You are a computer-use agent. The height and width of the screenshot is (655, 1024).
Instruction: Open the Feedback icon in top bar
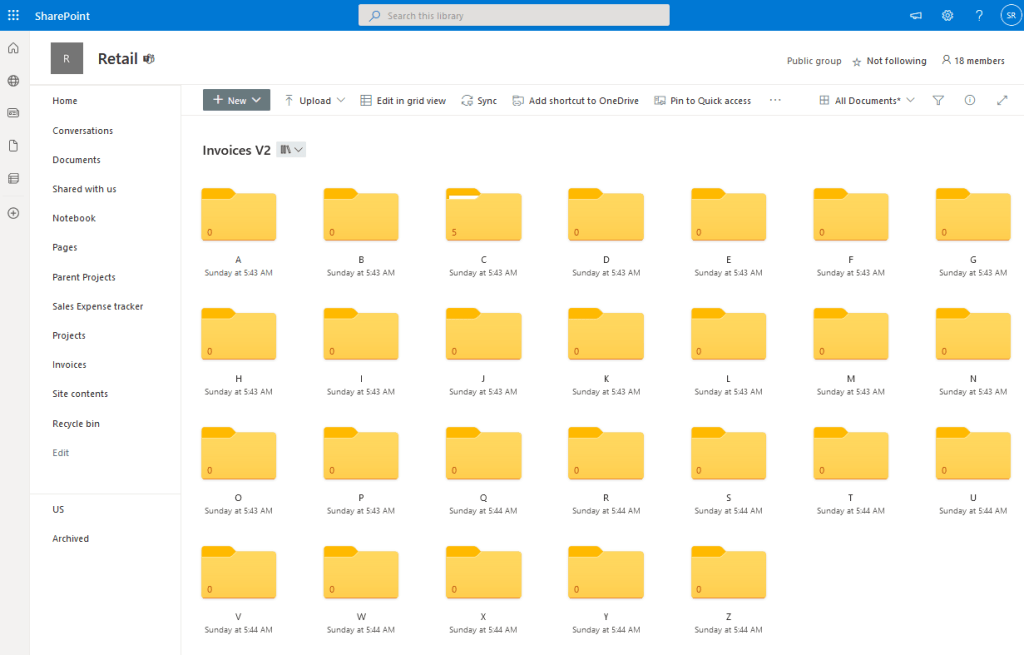coord(915,15)
